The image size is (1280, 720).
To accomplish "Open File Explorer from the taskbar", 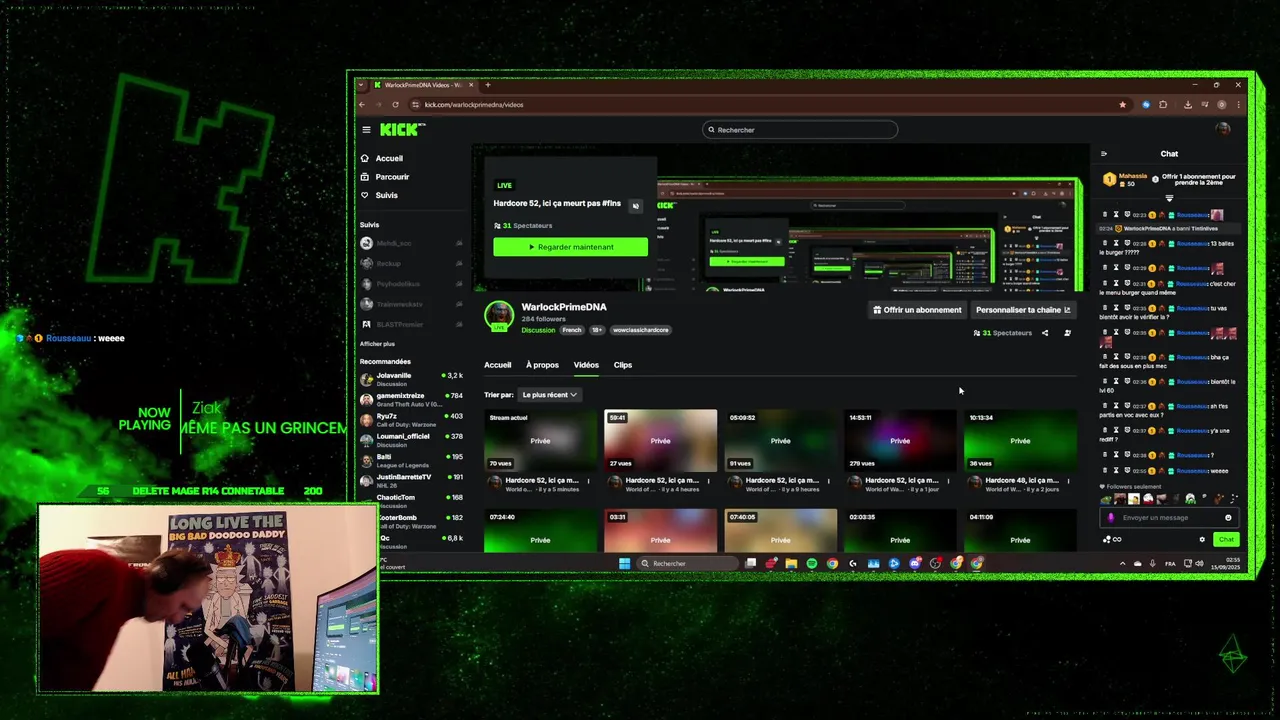I will pyautogui.click(x=791, y=564).
